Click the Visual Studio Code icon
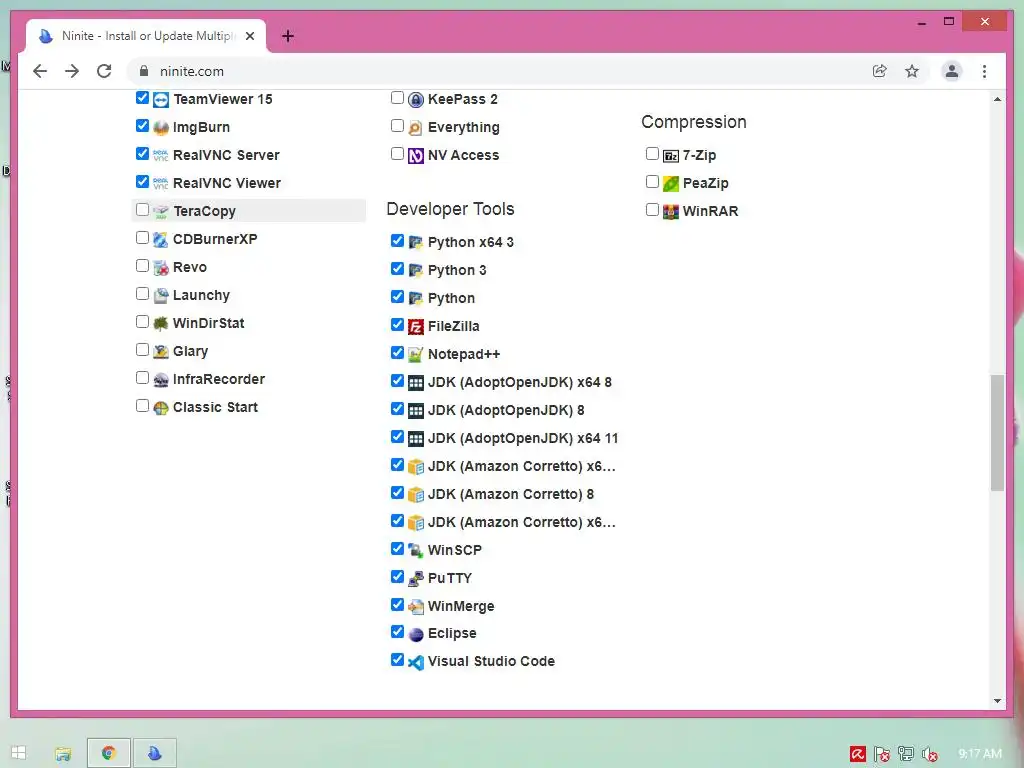 416,662
